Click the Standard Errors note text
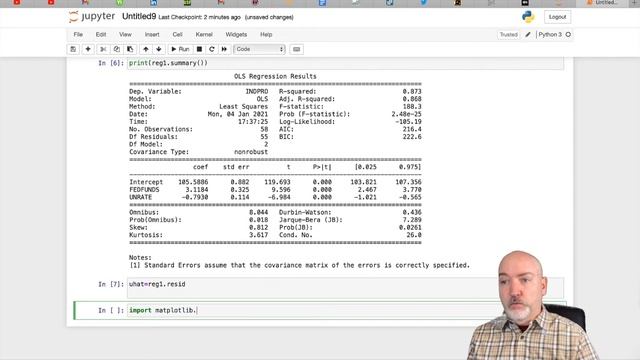This screenshot has width=640, height=360. click(x=300, y=265)
